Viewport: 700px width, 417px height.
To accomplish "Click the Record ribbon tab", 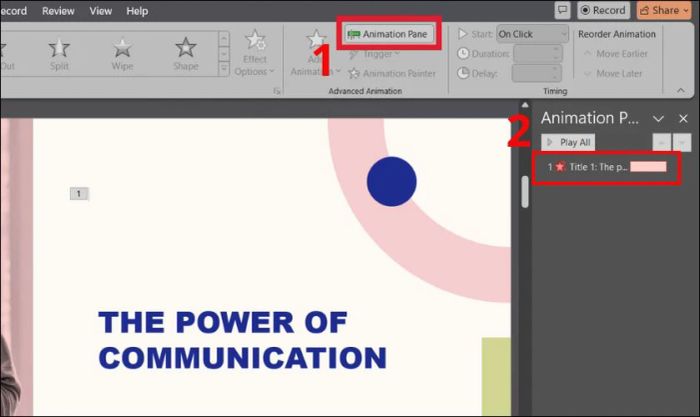I will click(13, 11).
